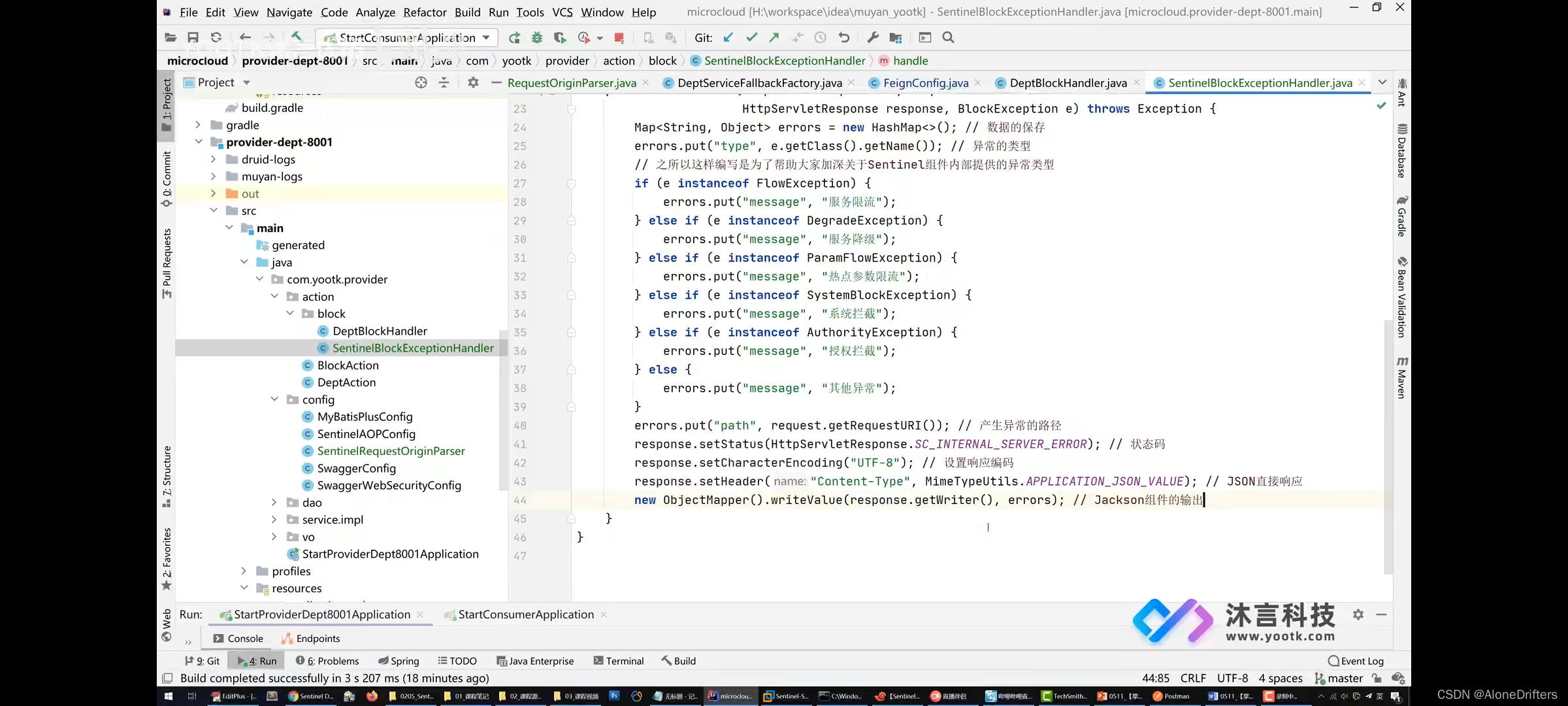The image size is (1568, 706).
Task: Switch to DeptServiceFallbackFactory.java tab
Action: (759, 83)
